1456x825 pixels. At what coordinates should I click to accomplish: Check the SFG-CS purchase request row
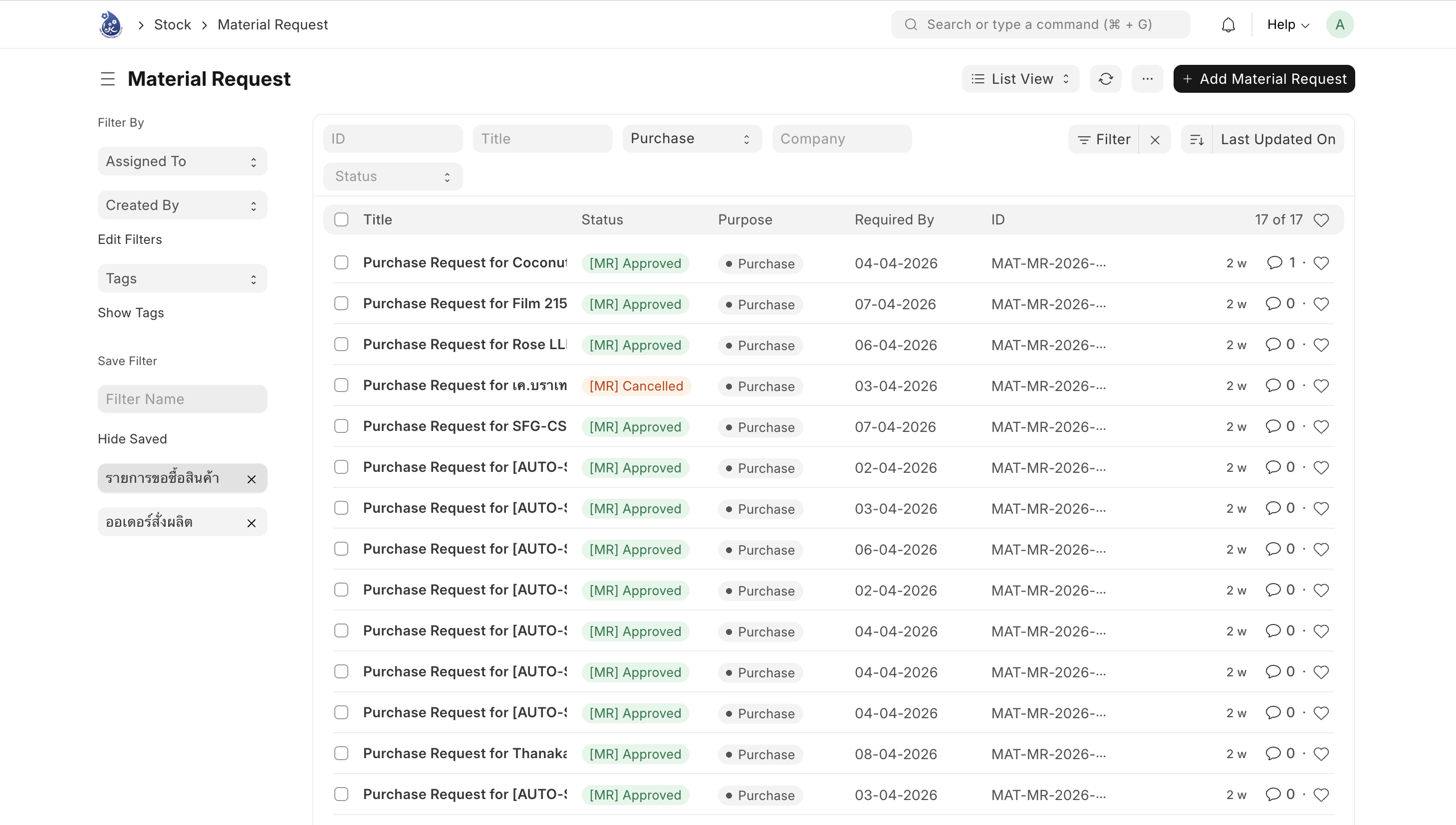(341, 426)
